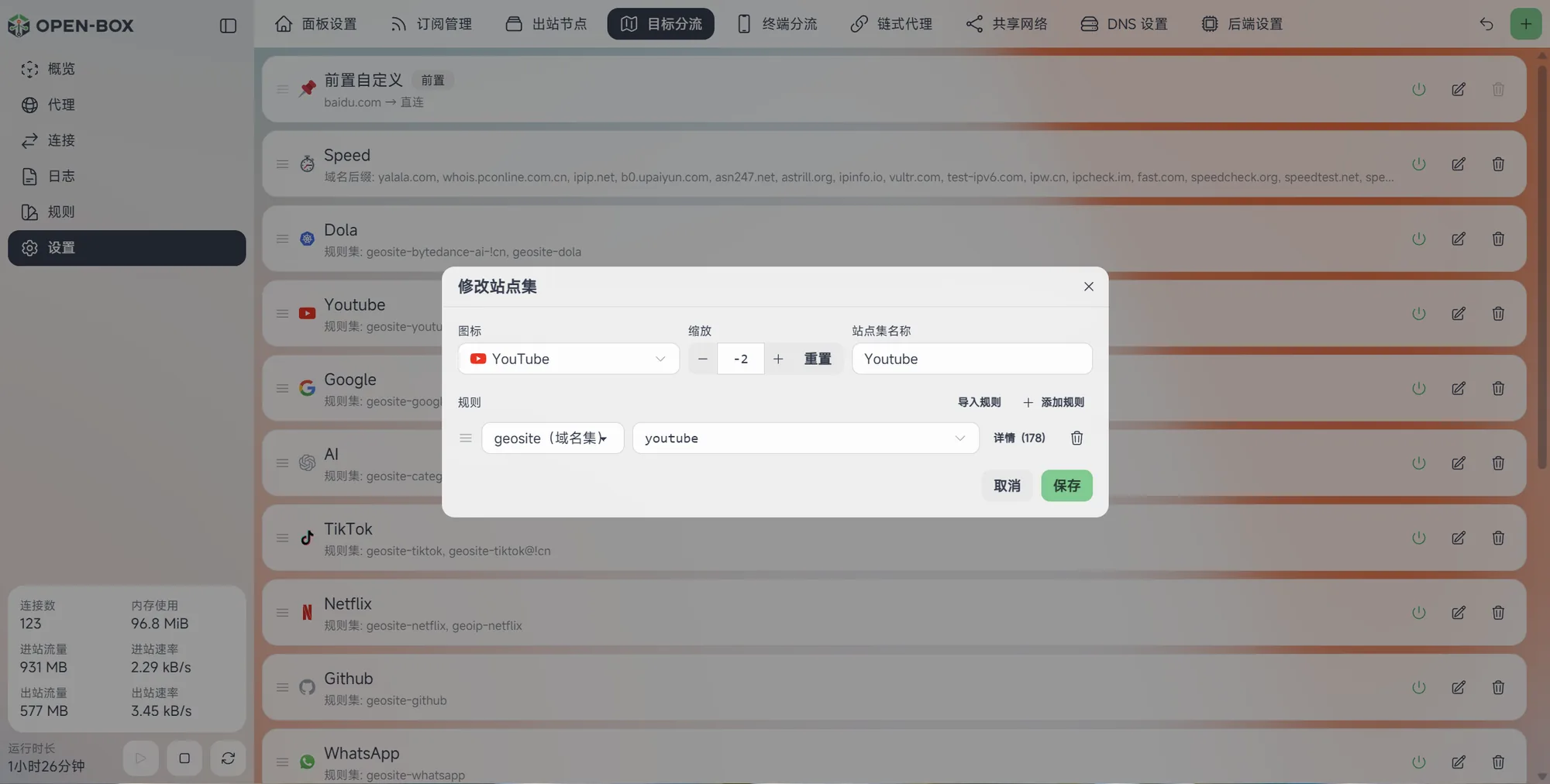Screen dimensions: 1550x784
Task: Open the YouTube icon dropdown
Action: (x=569, y=359)
